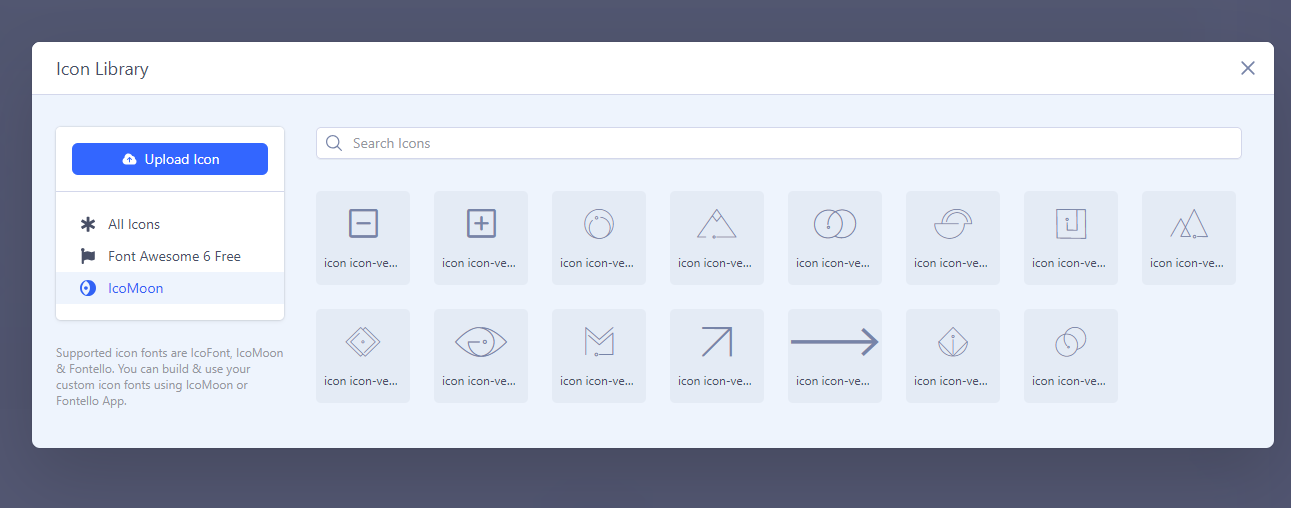This screenshot has height=508, width=1291.
Task: Select the square maze icon
Action: (1070, 237)
